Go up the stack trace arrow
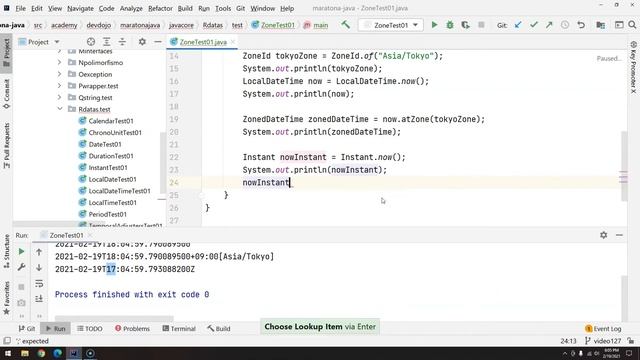 [39, 252]
